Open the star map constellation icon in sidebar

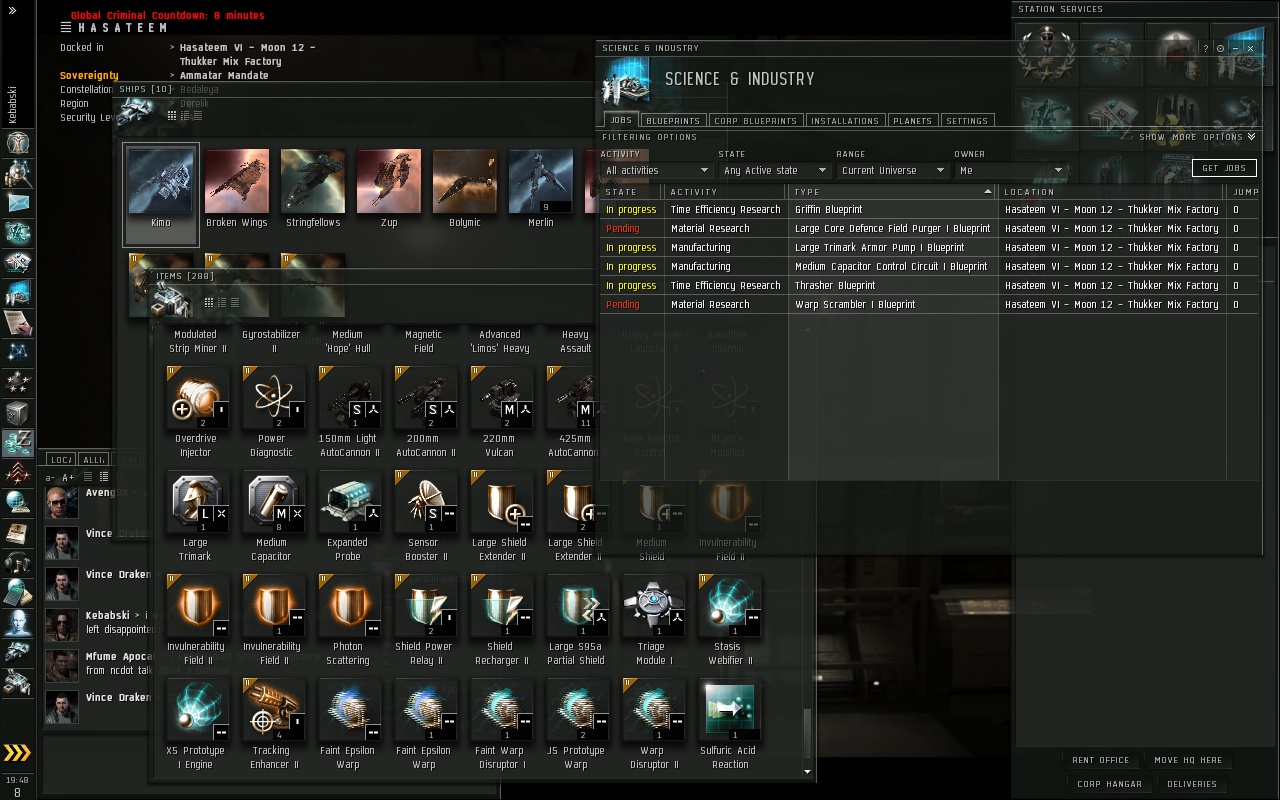18,353
